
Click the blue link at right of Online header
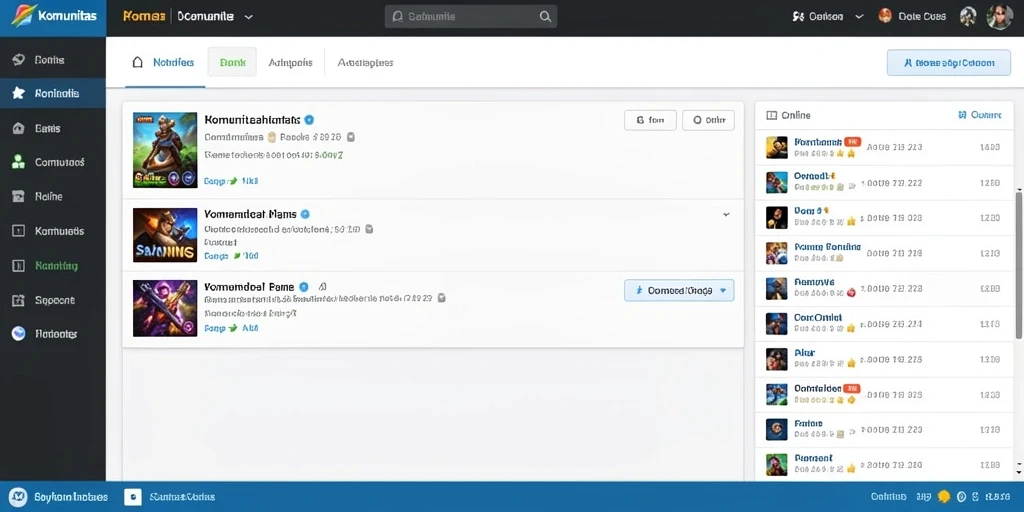point(980,115)
